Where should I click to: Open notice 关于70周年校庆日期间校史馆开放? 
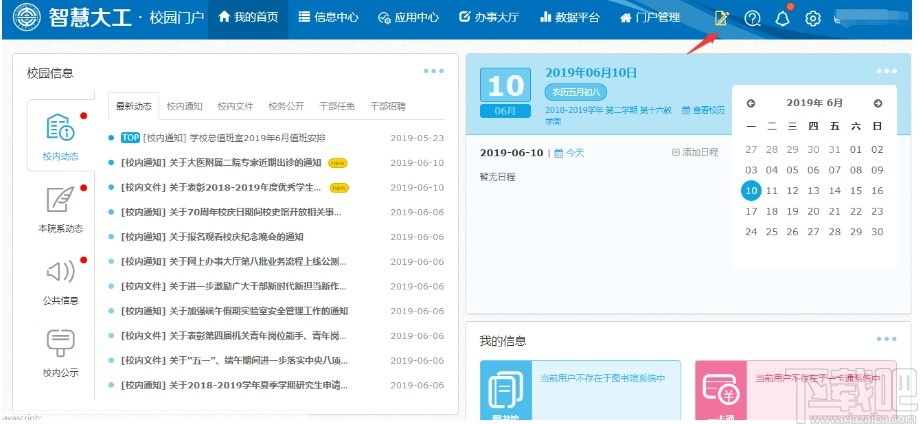click(231, 212)
